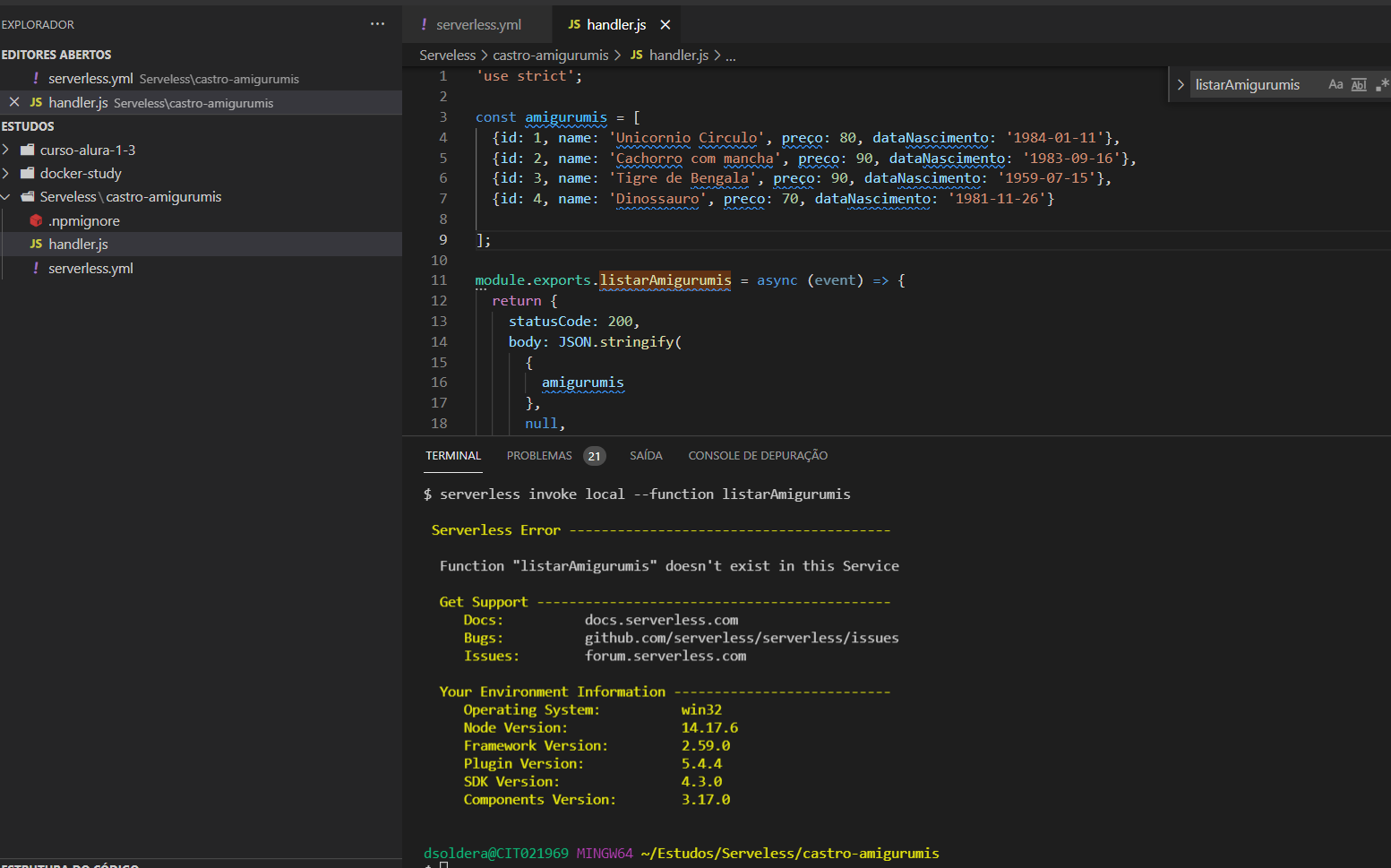Open breadcrumb dropdown after Serveless

tap(485, 56)
